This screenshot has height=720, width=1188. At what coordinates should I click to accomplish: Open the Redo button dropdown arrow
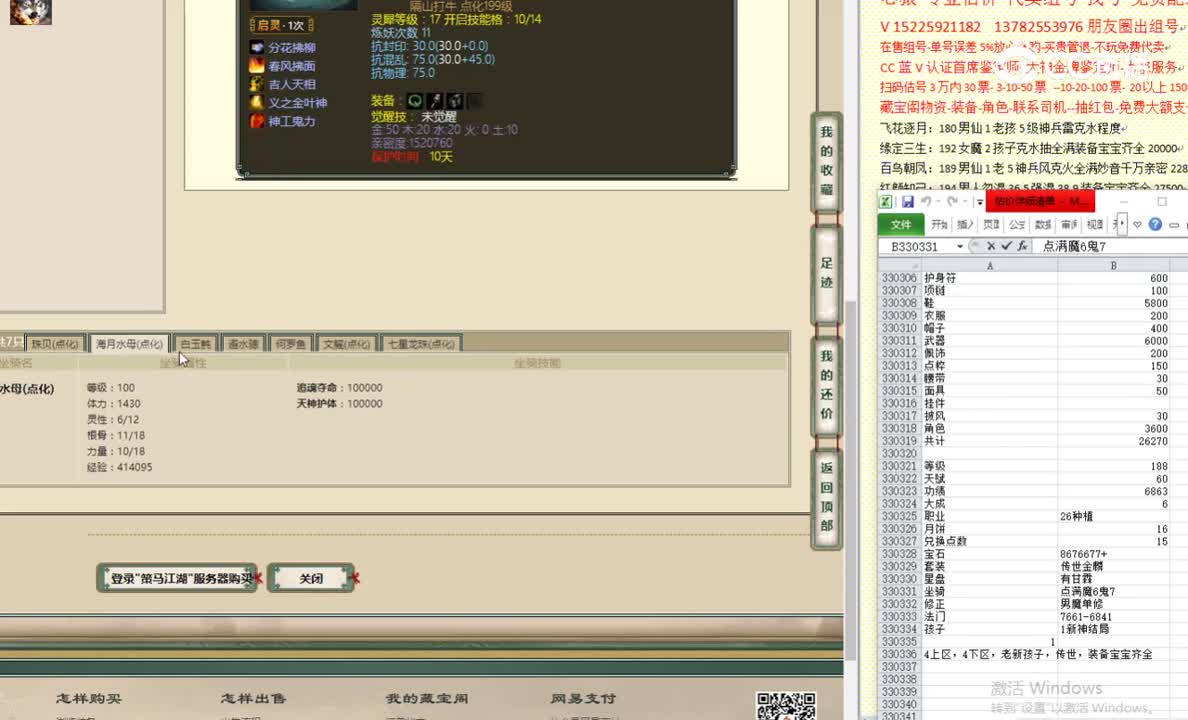[x=962, y=201]
